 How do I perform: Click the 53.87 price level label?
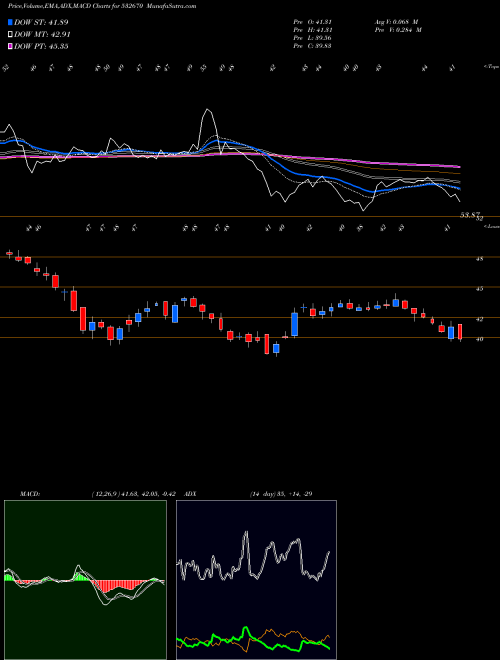pos(470,215)
